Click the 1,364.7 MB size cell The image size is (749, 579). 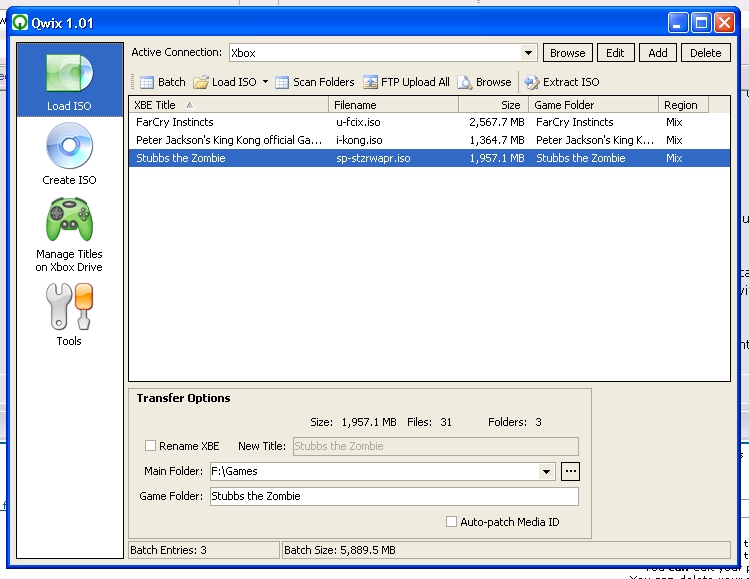497,140
